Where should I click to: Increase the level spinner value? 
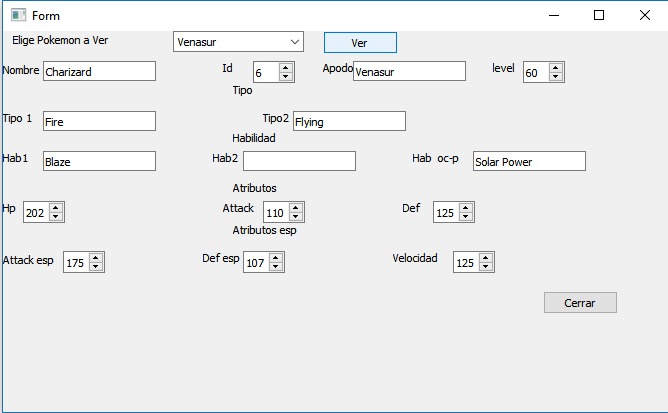556,68
